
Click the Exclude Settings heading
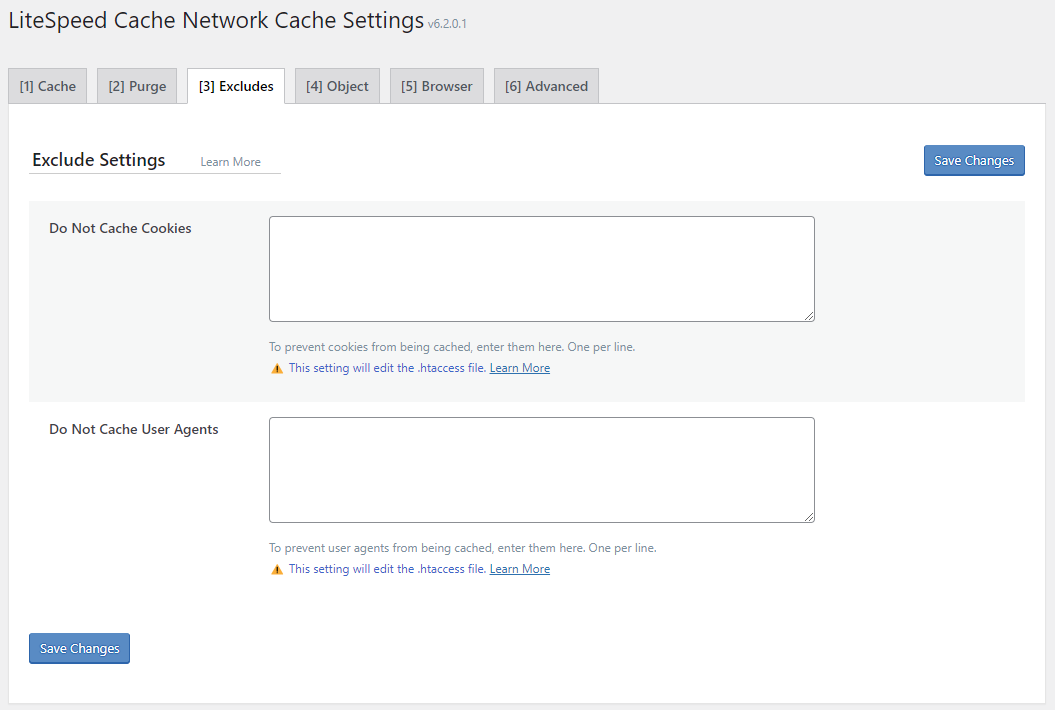(99, 159)
